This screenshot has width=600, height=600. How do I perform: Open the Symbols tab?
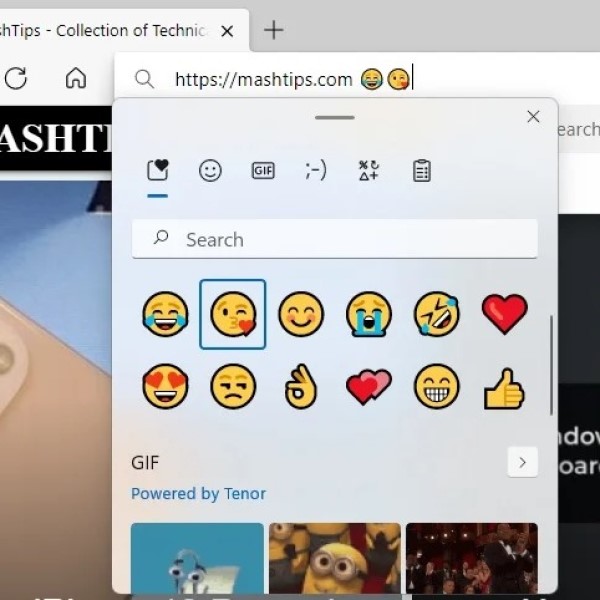pyautogui.click(x=369, y=171)
